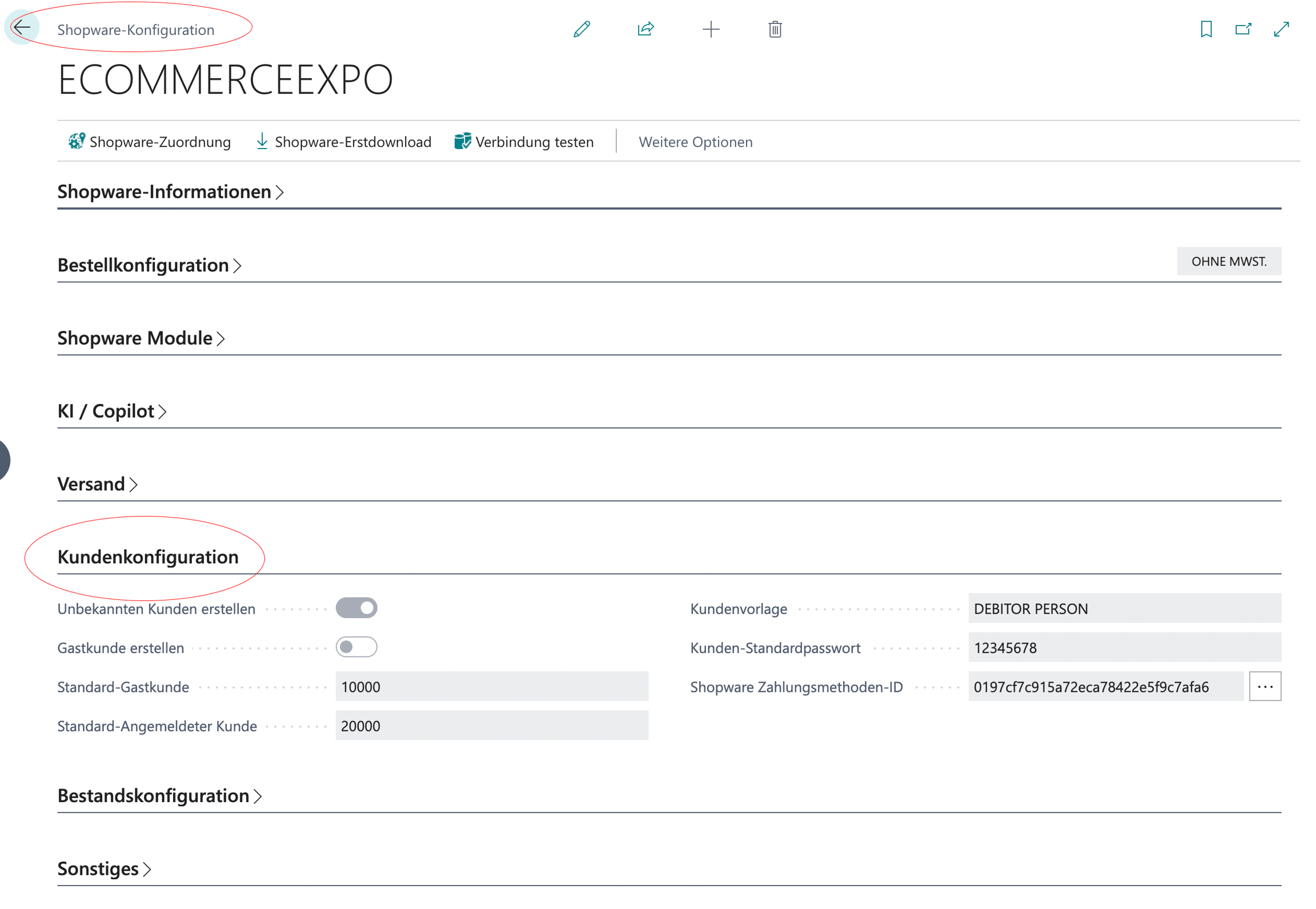Select Verbindung testen action
This screenshot has height=909, width=1316.
tap(524, 142)
